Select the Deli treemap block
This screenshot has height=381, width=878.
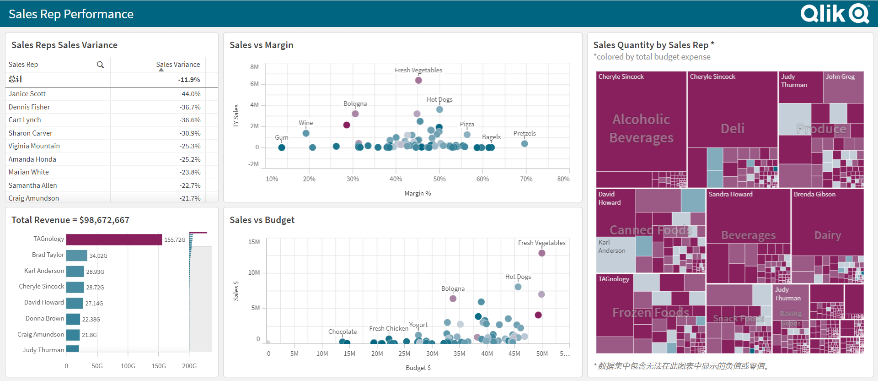click(732, 129)
